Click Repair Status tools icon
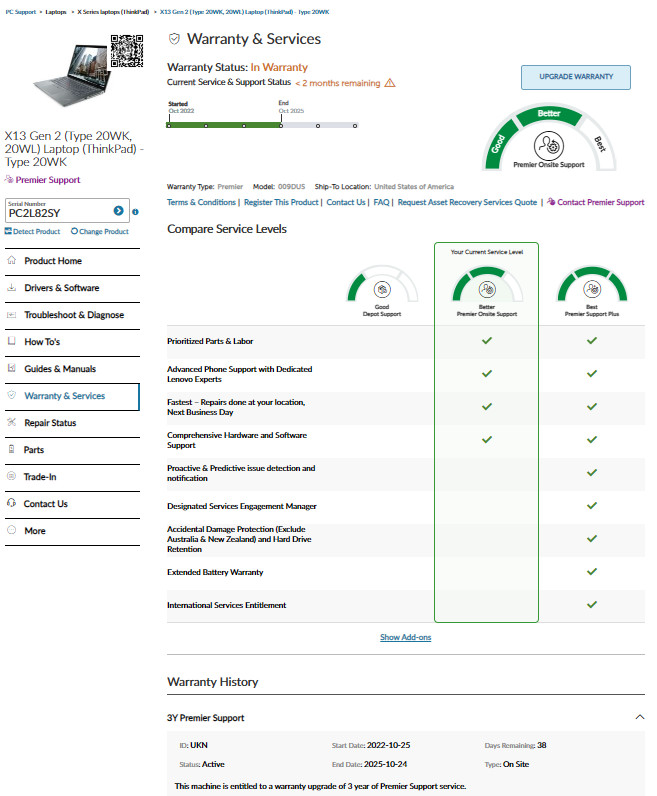The image size is (657, 796). click(12, 422)
